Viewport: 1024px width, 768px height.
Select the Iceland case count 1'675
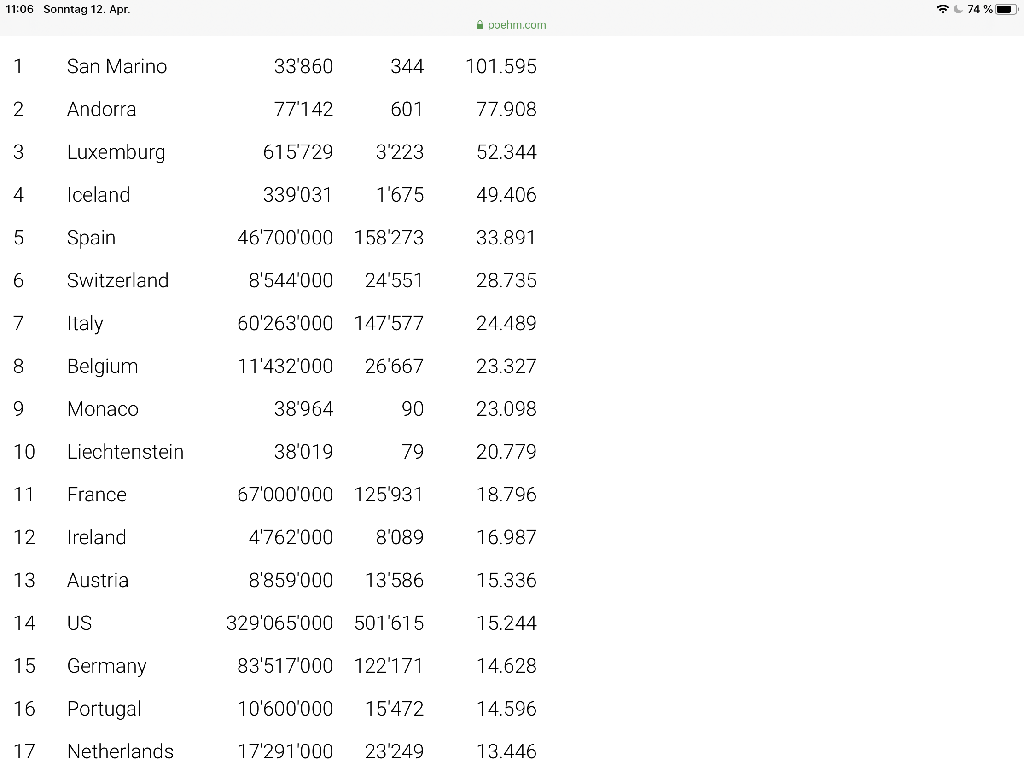[400, 195]
